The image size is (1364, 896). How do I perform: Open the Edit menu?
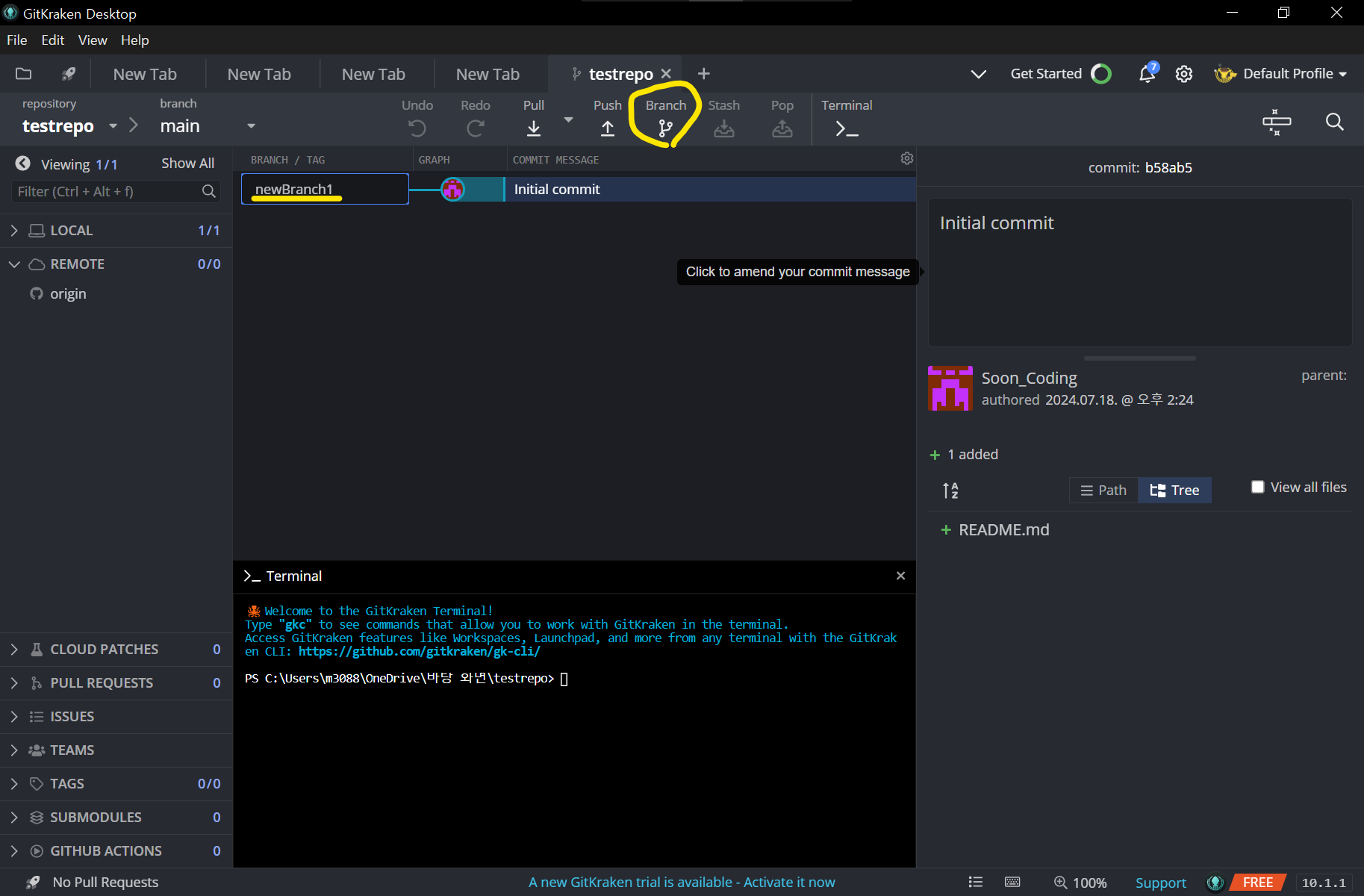(53, 40)
